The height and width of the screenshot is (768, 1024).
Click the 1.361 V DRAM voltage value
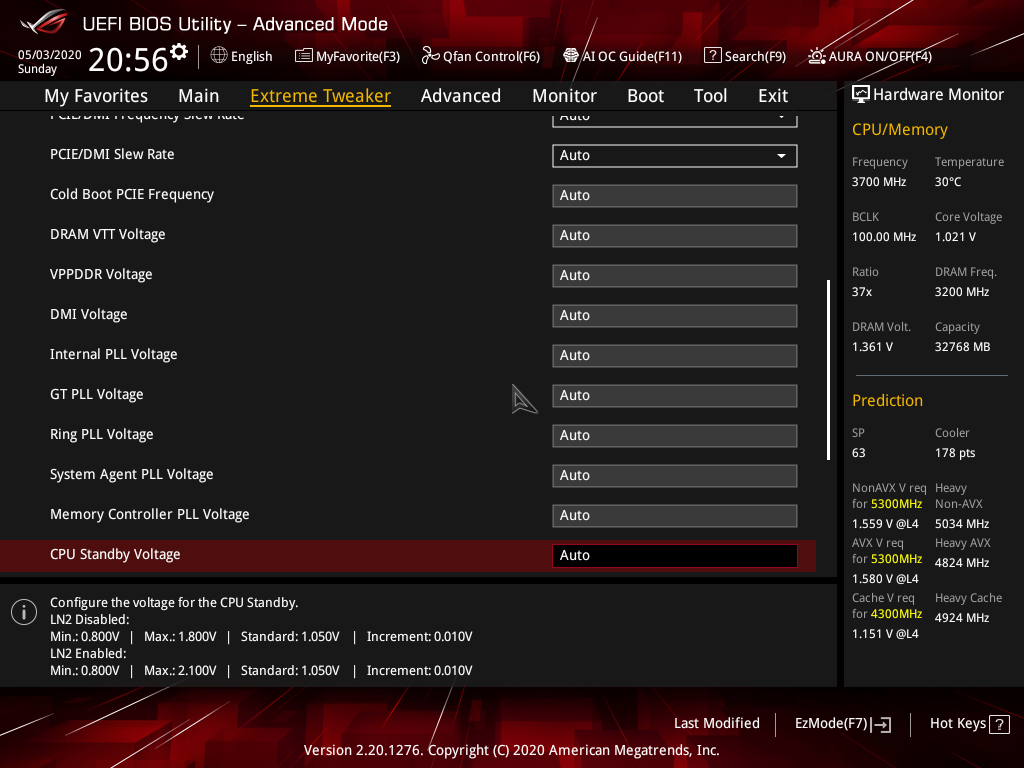point(872,347)
